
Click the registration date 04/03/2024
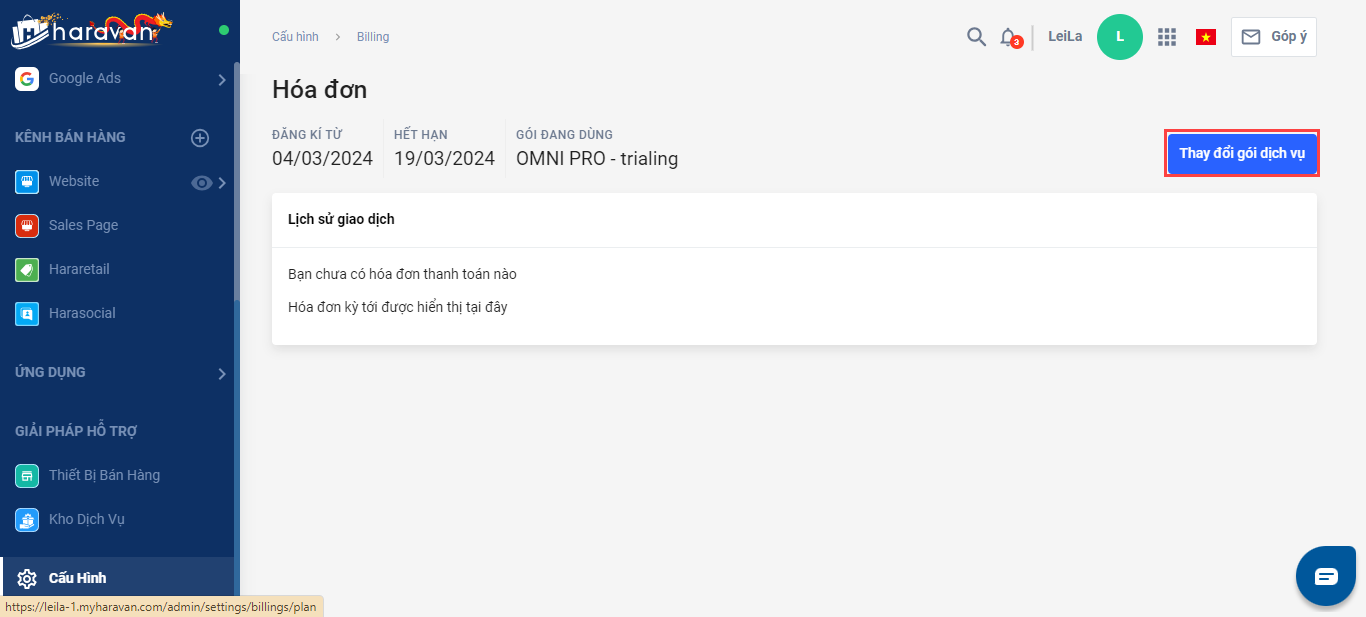[x=322, y=159]
